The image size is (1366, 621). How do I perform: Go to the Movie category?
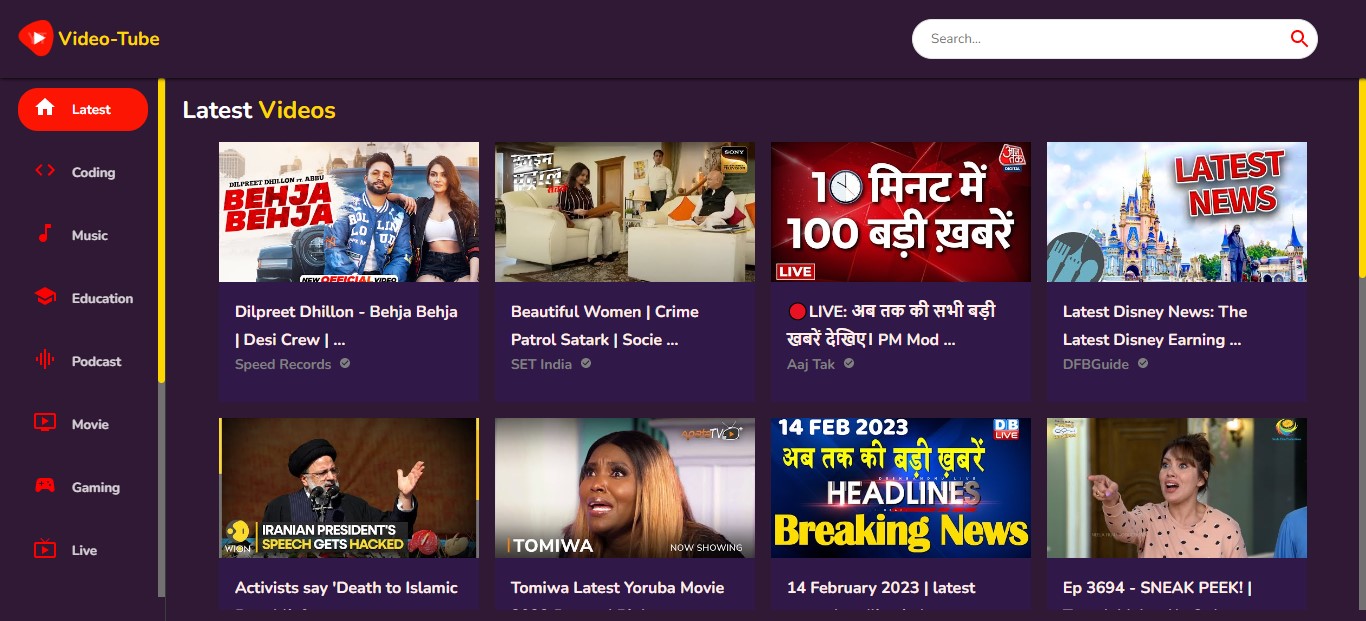(83, 424)
